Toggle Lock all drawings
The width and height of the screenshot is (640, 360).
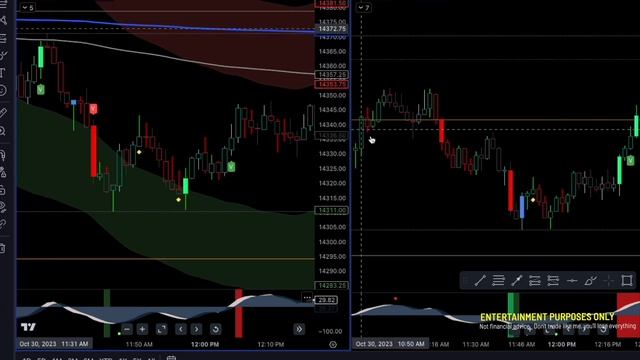[x=3, y=190]
